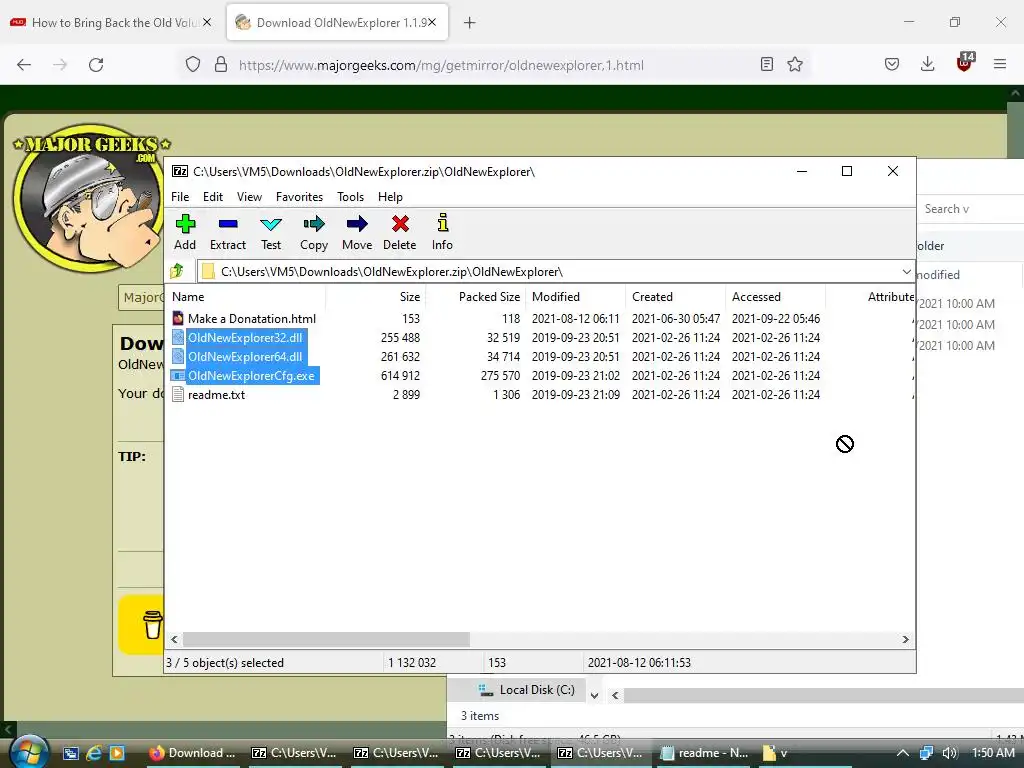Select the readme.txt file icon
This screenshot has height=768, width=1024.
coord(178,394)
